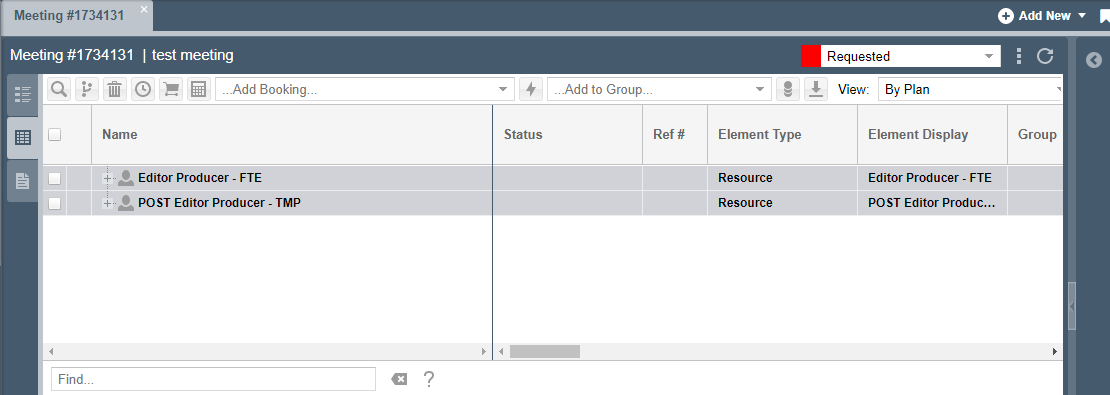This screenshot has width=1110, height=395.
Task: Toggle the select-all header checkbox
Action: click(55, 134)
